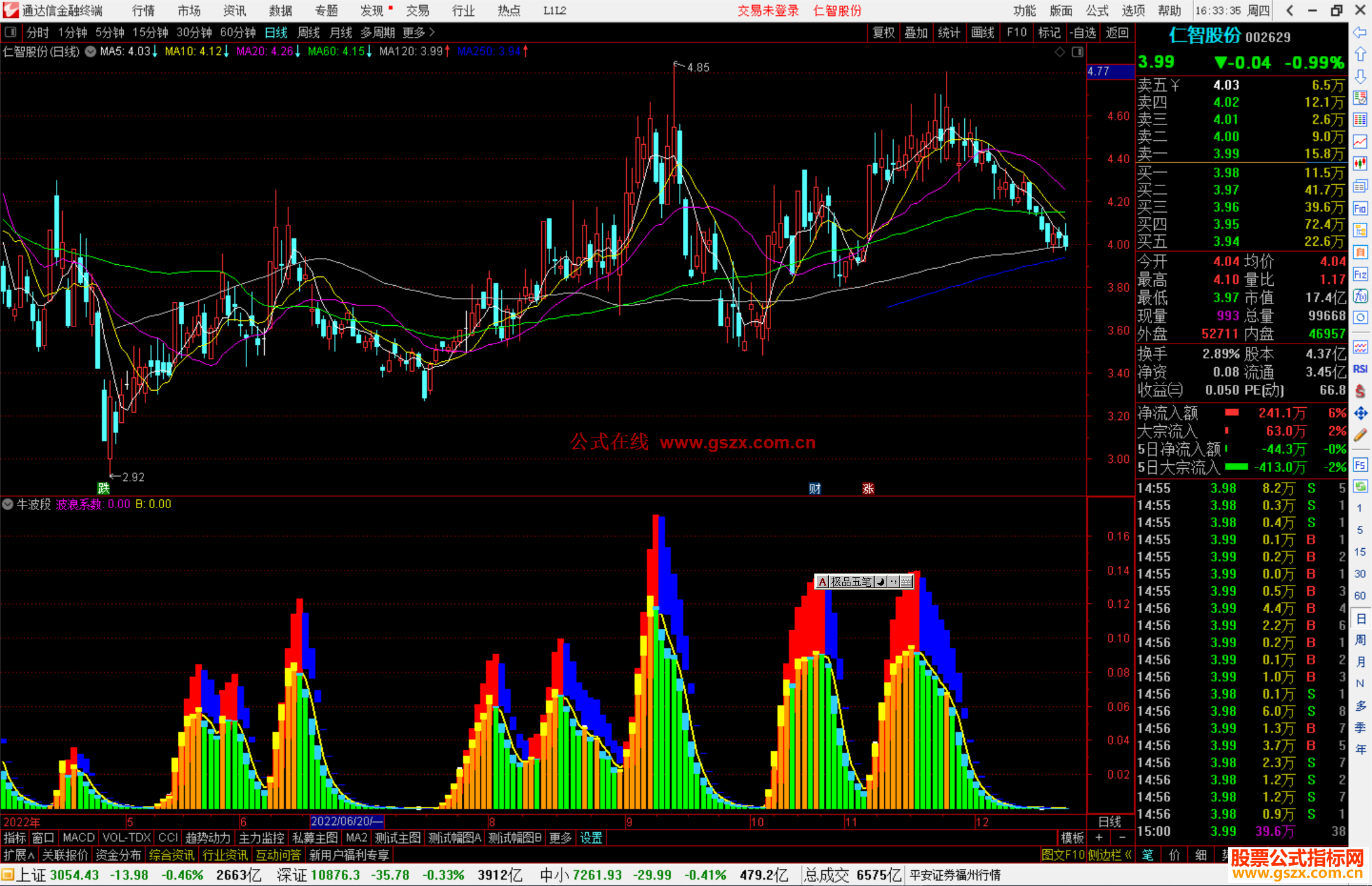This screenshot has height=886, width=1372.
Task: Click the plus zoom button beside 模板
Action: point(1099,838)
